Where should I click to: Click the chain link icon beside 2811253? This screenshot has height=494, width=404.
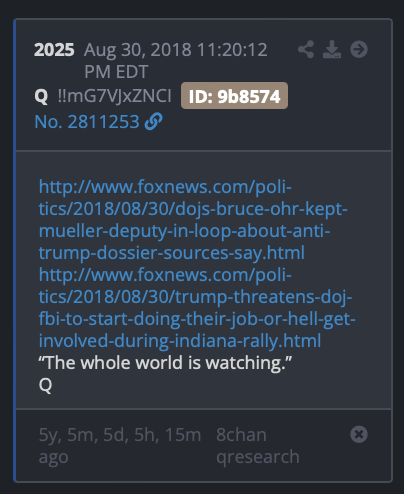pos(154,121)
